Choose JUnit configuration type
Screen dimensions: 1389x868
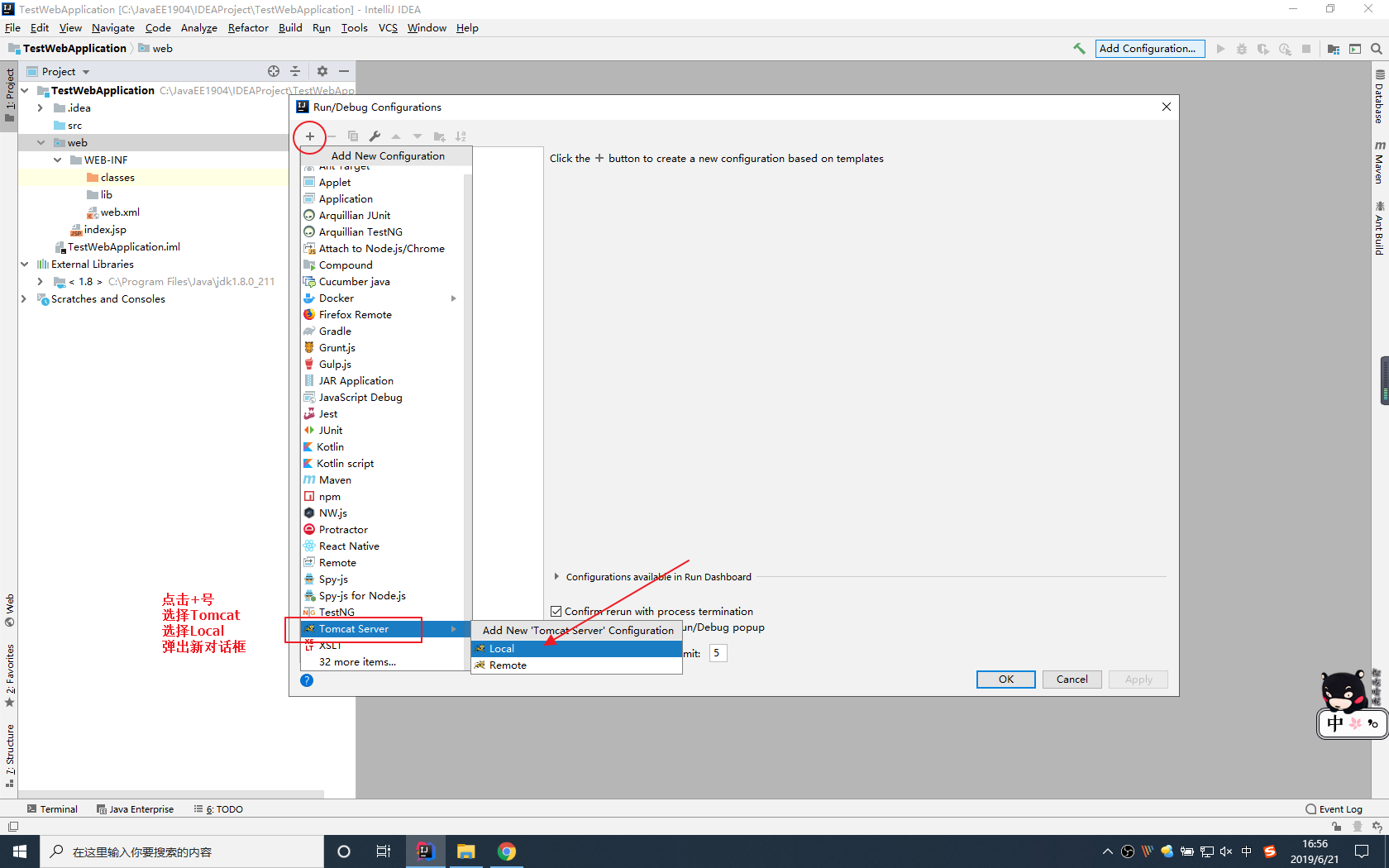380,431
